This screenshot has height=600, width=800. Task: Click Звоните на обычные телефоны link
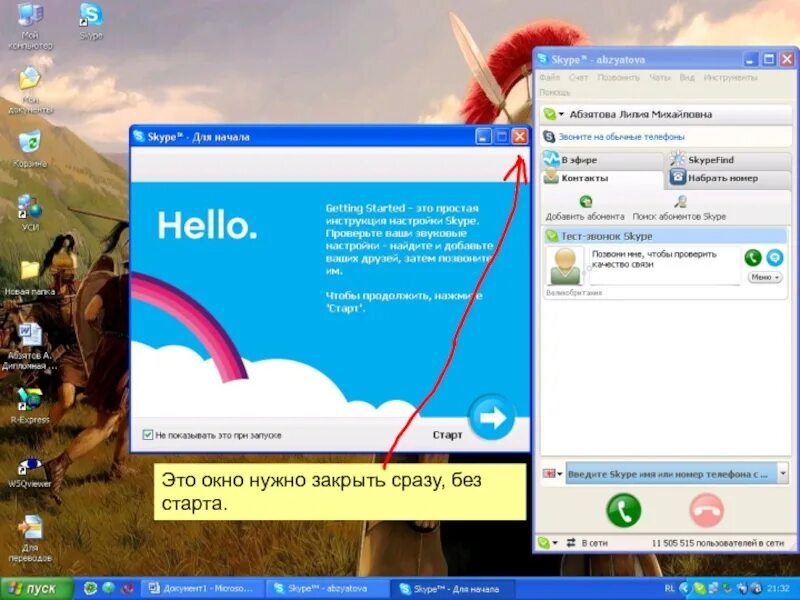621,137
